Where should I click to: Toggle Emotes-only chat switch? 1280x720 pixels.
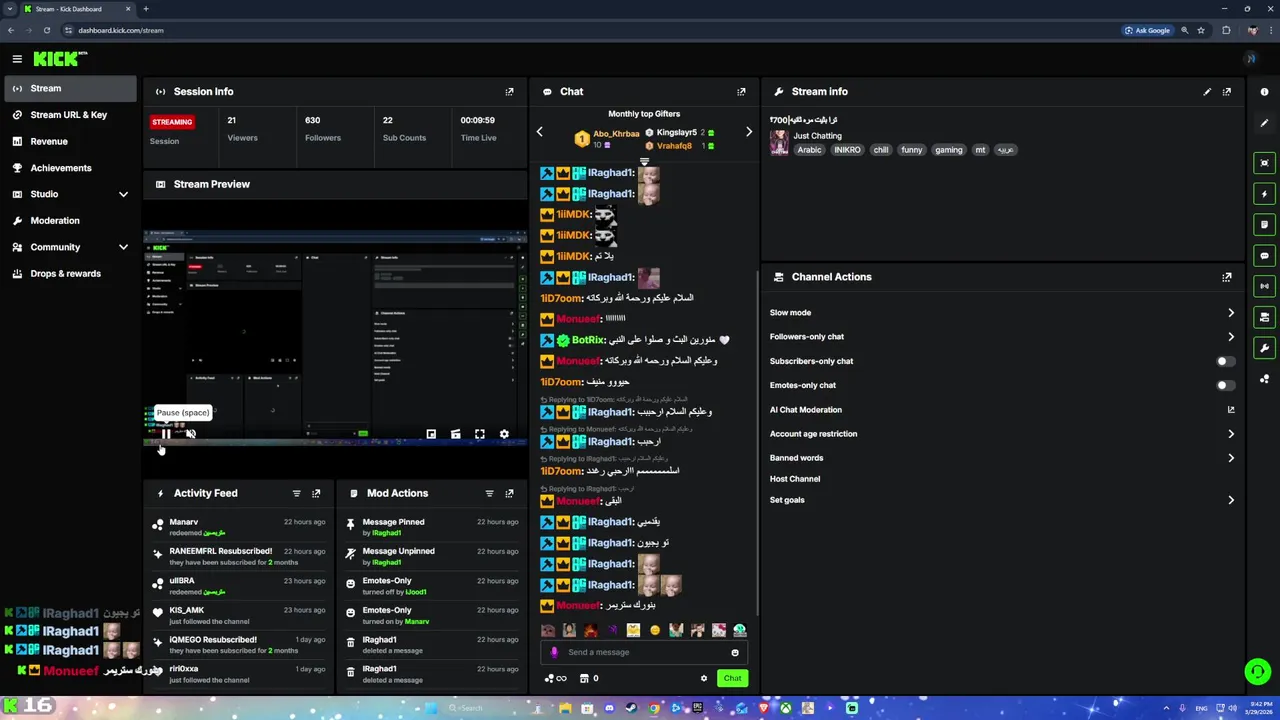[1225, 385]
